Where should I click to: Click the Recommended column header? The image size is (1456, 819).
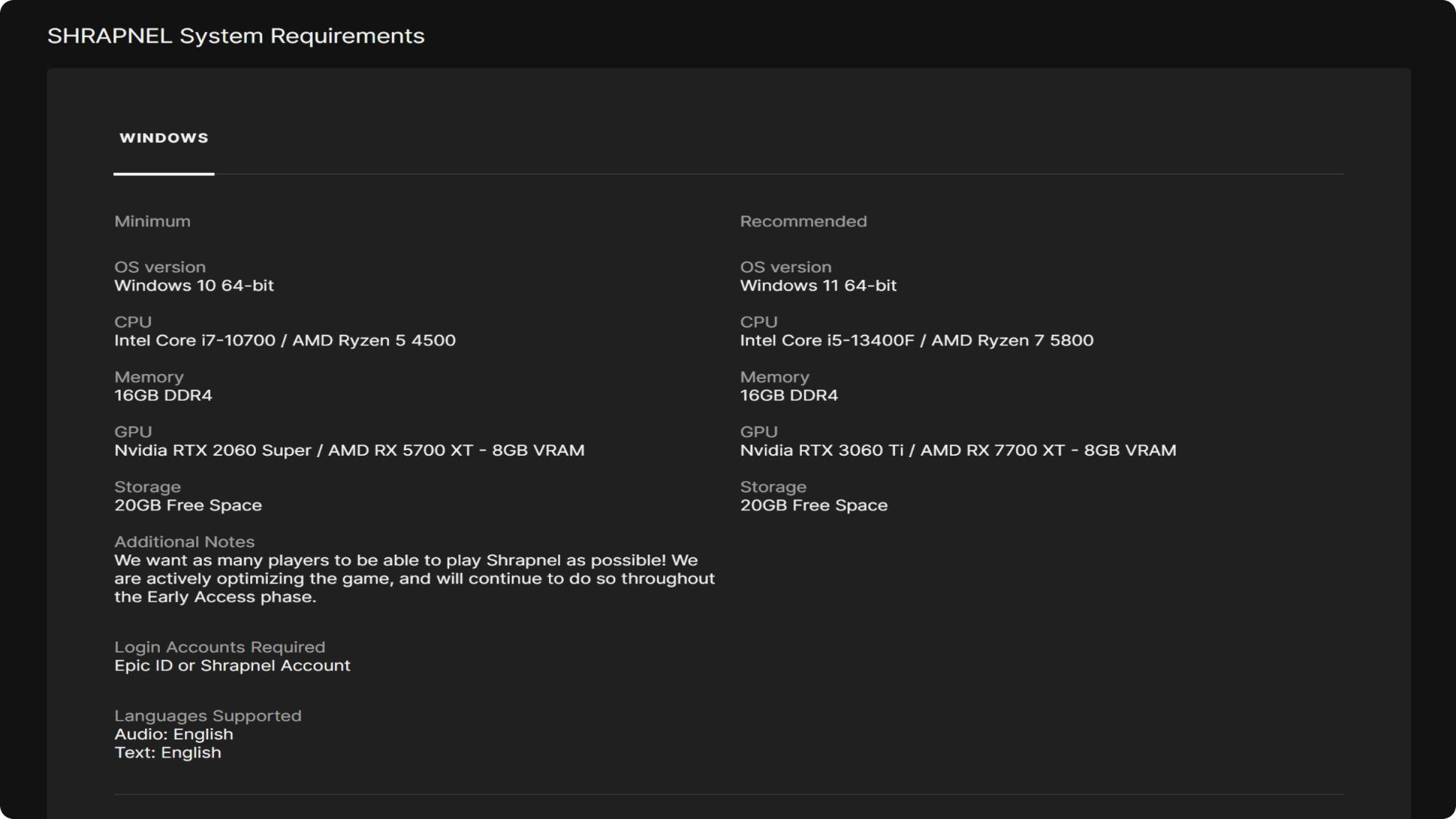pyautogui.click(x=803, y=221)
